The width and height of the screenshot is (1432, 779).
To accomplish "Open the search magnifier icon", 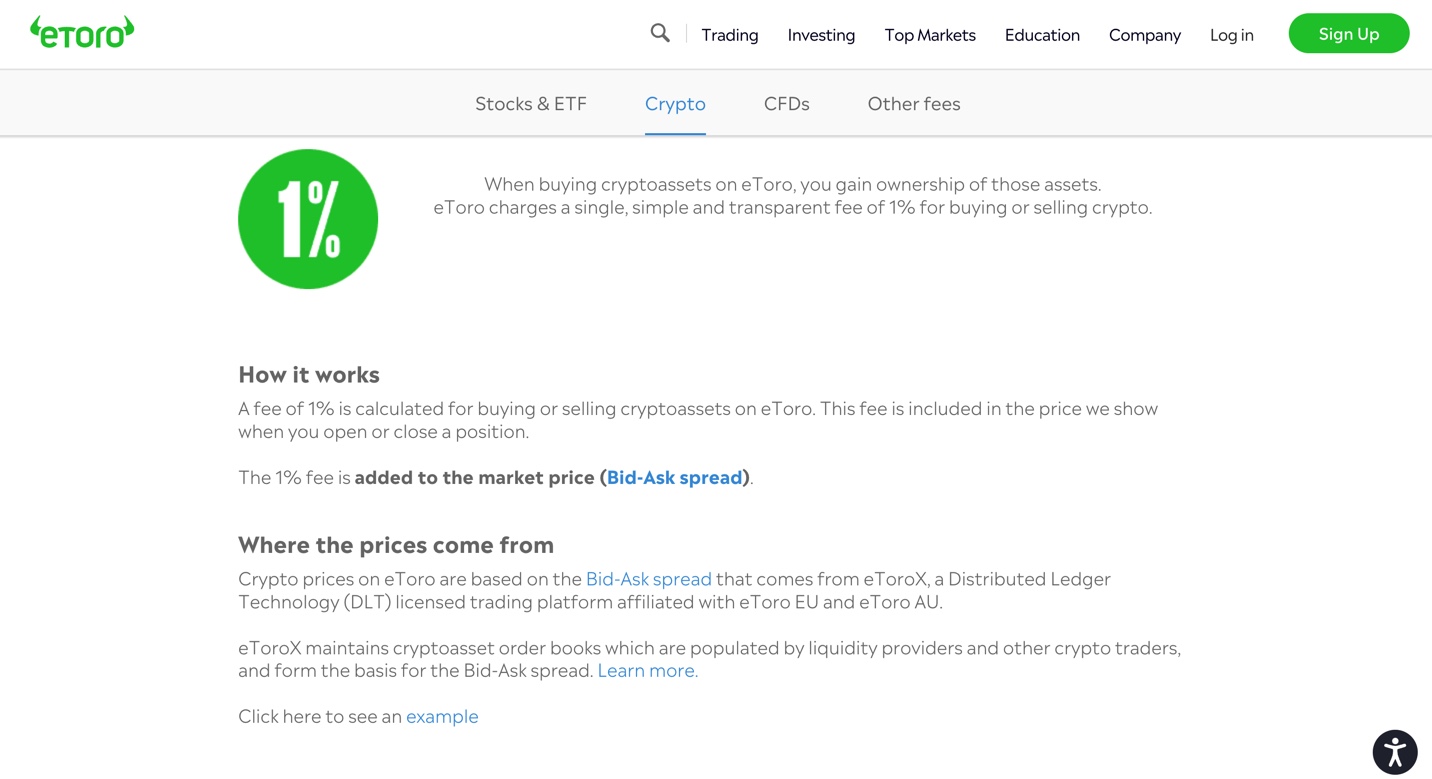I will pyautogui.click(x=660, y=33).
